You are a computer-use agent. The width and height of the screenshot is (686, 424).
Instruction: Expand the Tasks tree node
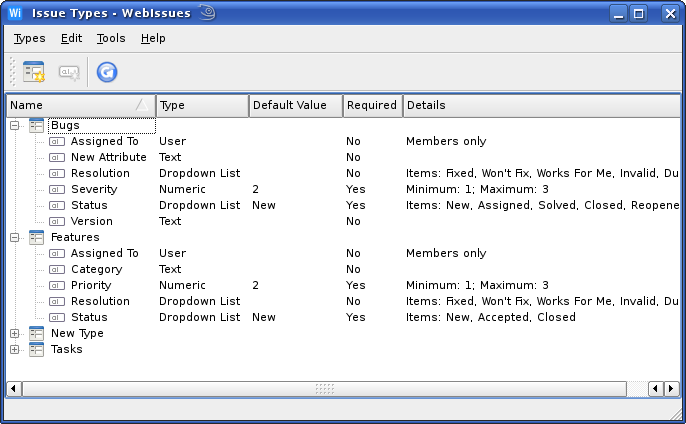[15, 349]
